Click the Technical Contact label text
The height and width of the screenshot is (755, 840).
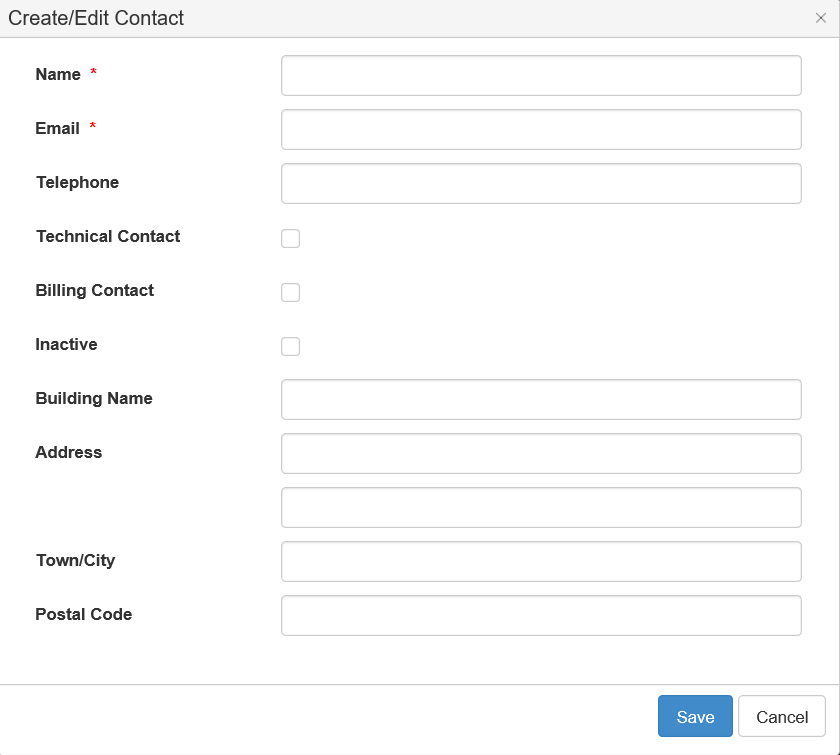tap(108, 236)
